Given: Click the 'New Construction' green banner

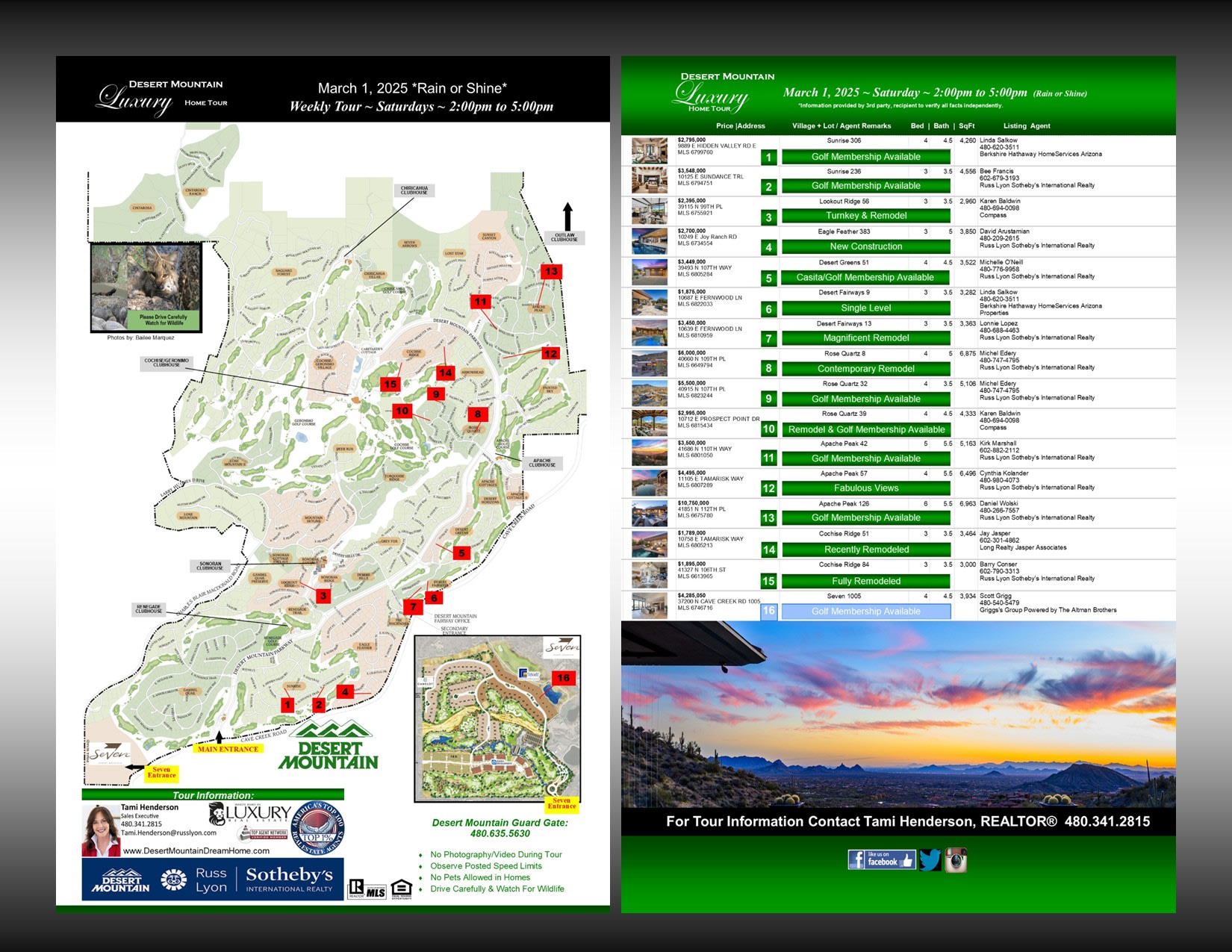Looking at the screenshot, I should point(866,246).
